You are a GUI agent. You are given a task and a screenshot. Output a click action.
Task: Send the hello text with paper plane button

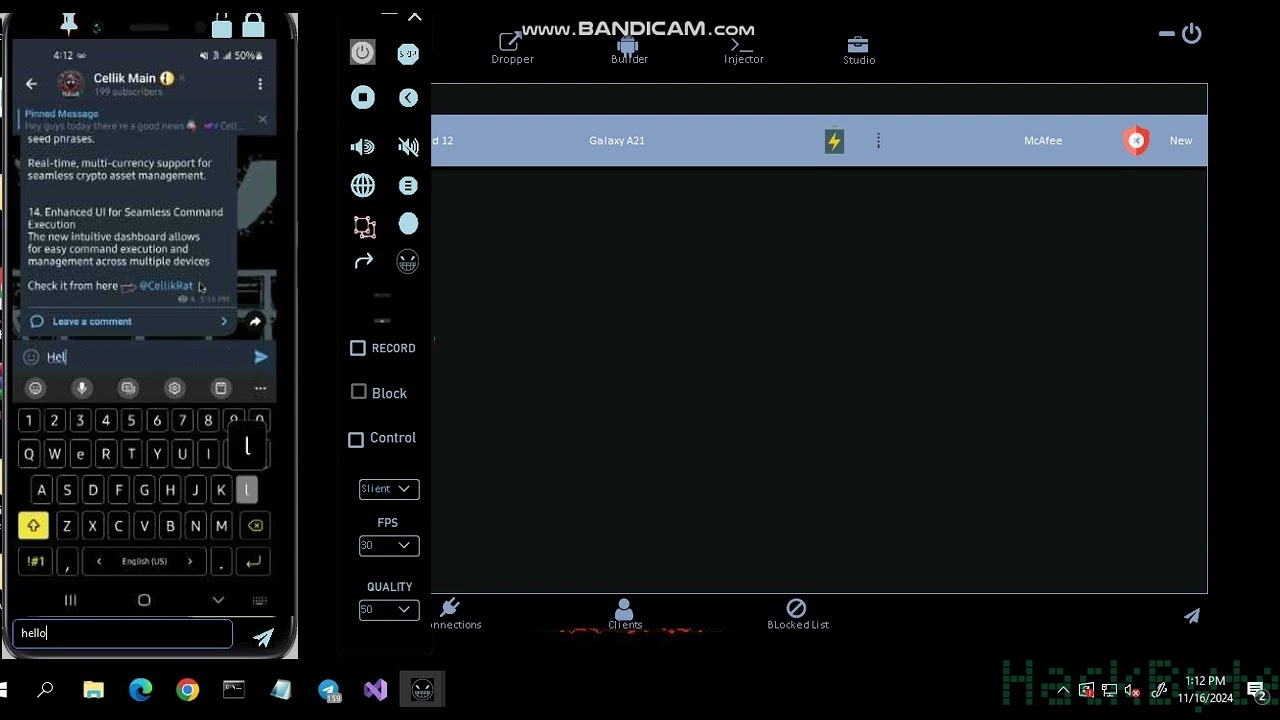tap(263, 637)
